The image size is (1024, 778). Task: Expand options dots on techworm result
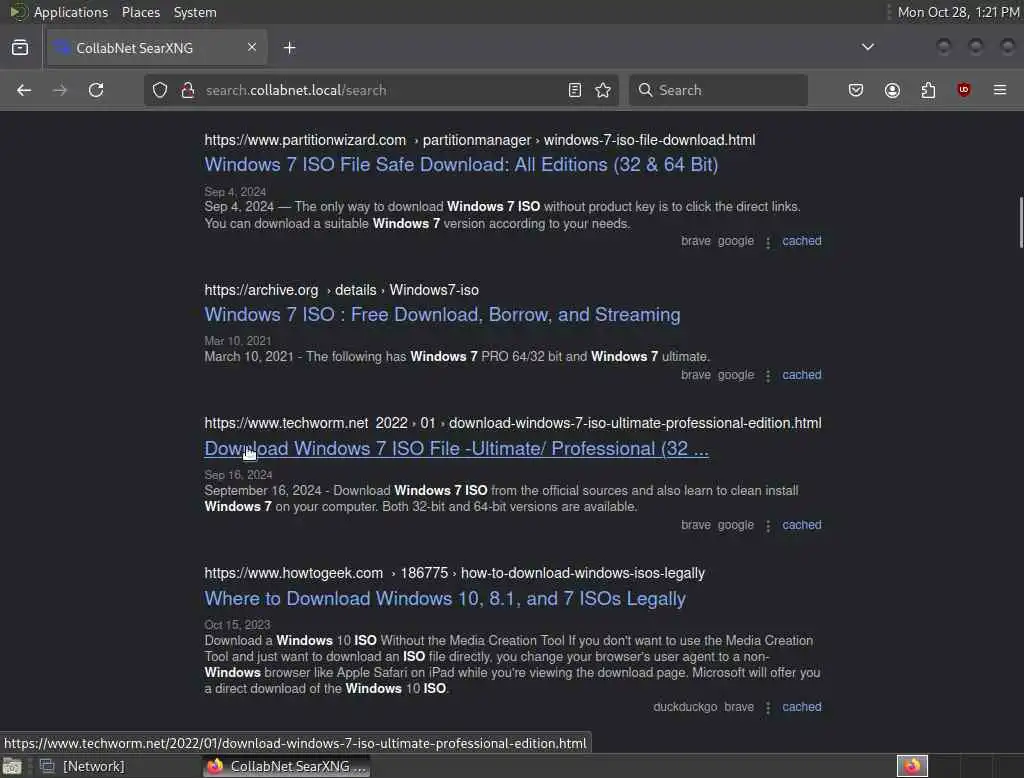tap(768, 526)
